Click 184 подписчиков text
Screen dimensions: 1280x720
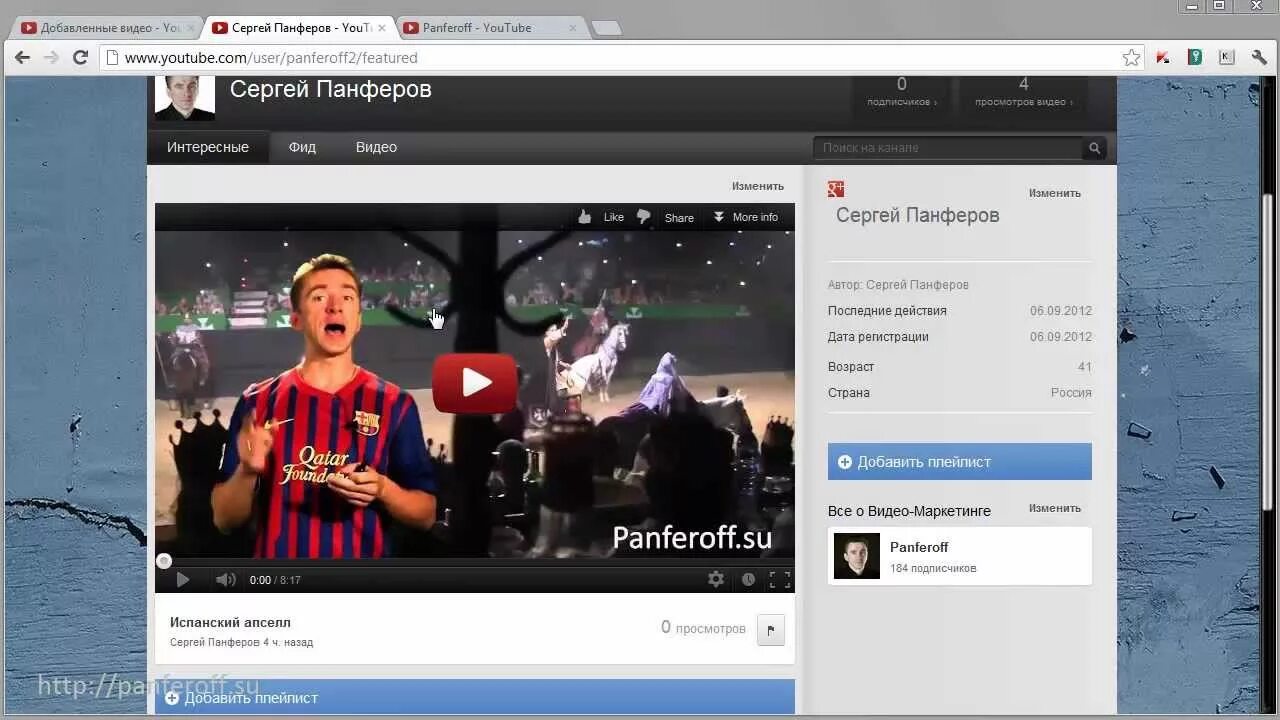pyautogui.click(x=933, y=568)
